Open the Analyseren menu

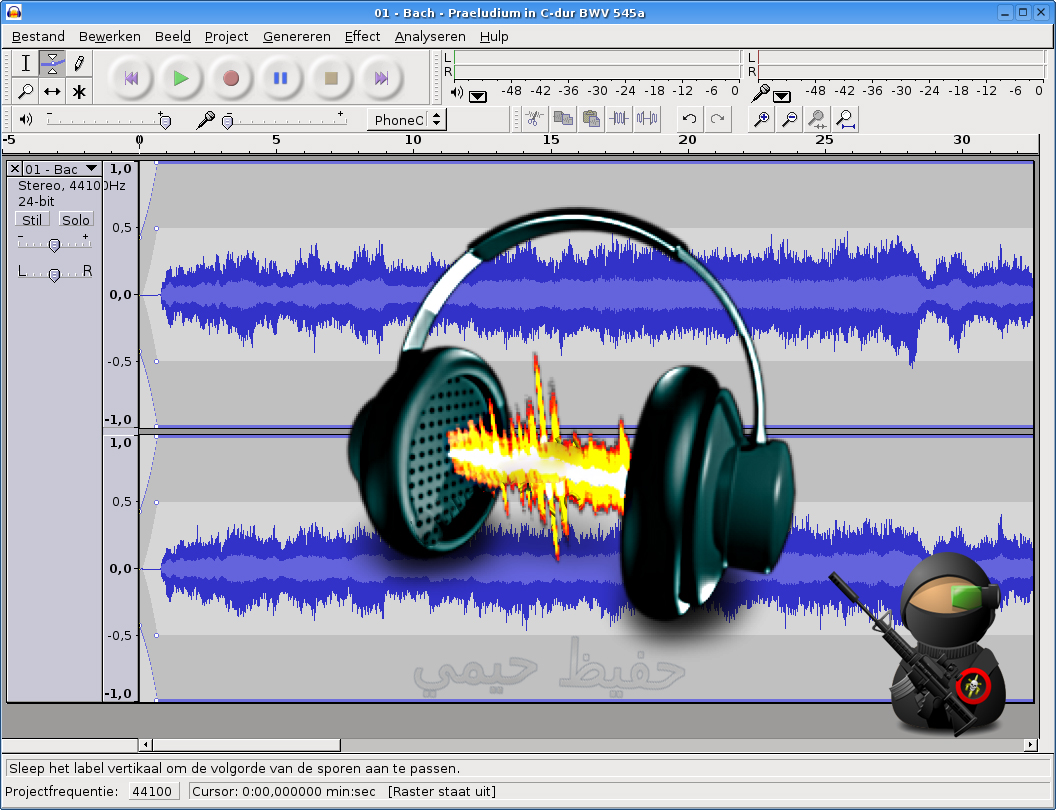[x=430, y=36]
